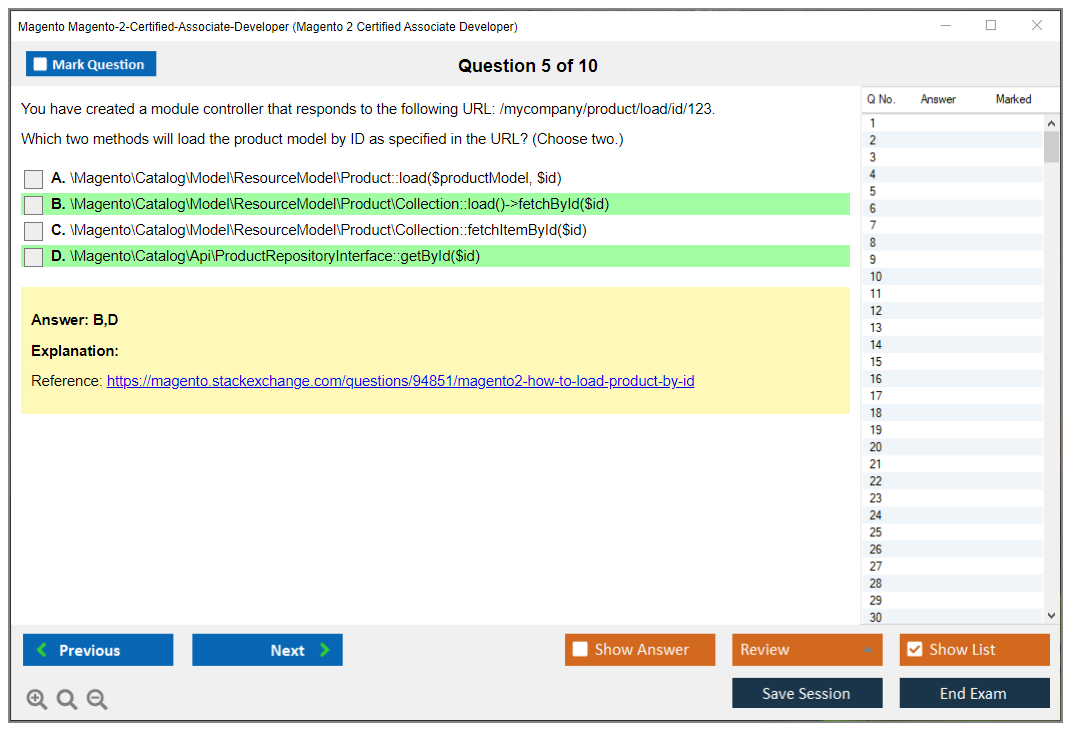This screenshot has width=1075, height=735.
Task: Open the magento.stackexchange.com reference link
Action: click(400, 381)
